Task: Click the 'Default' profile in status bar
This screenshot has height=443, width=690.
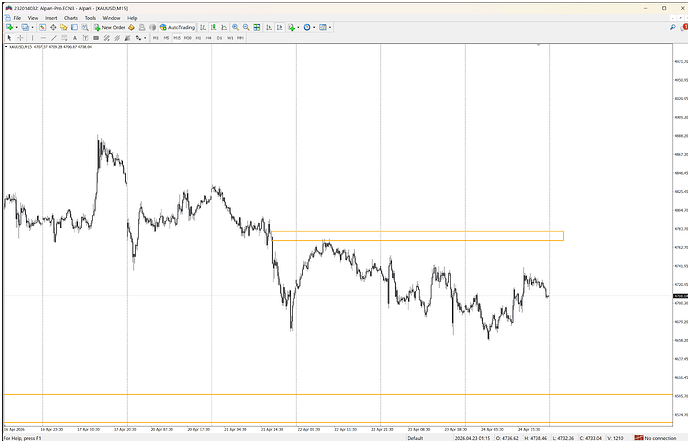Action: (x=415, y=438)
